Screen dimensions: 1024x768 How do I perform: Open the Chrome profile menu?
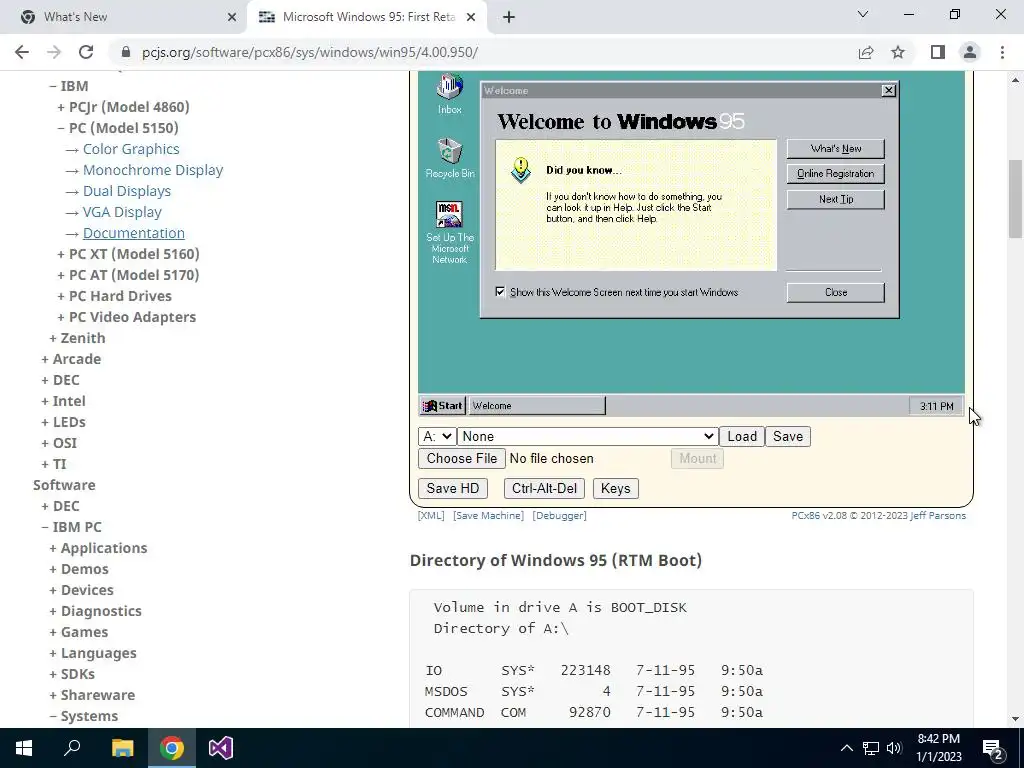970,52
